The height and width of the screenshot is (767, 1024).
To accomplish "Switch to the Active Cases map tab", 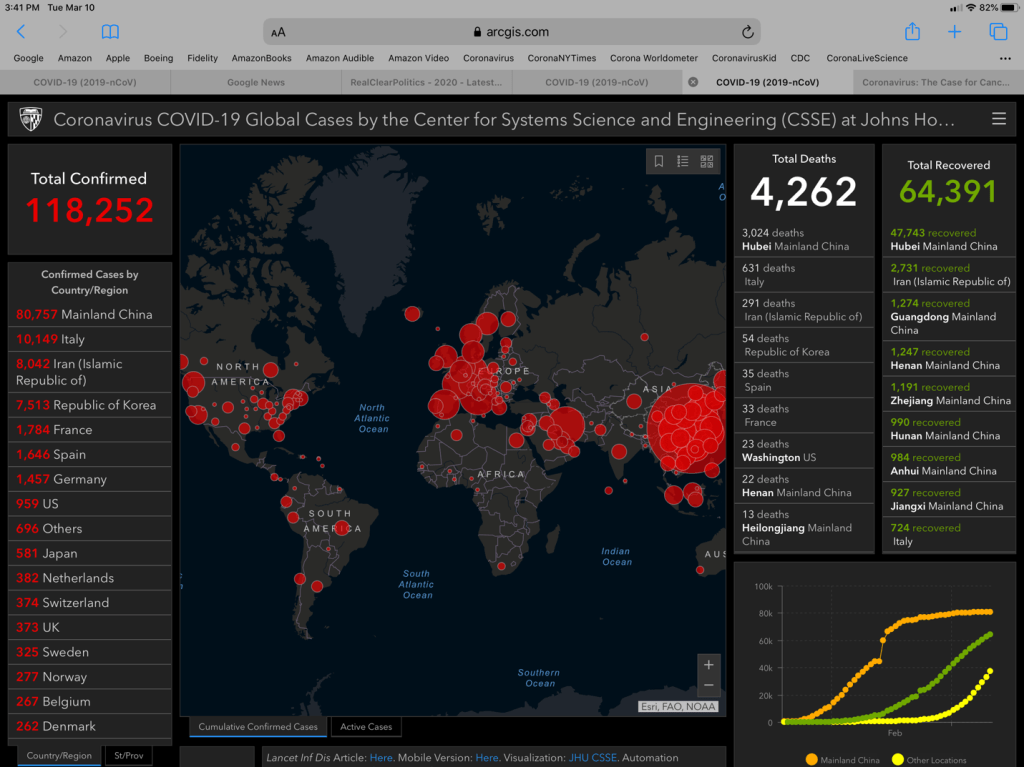I will pos(366,727).
